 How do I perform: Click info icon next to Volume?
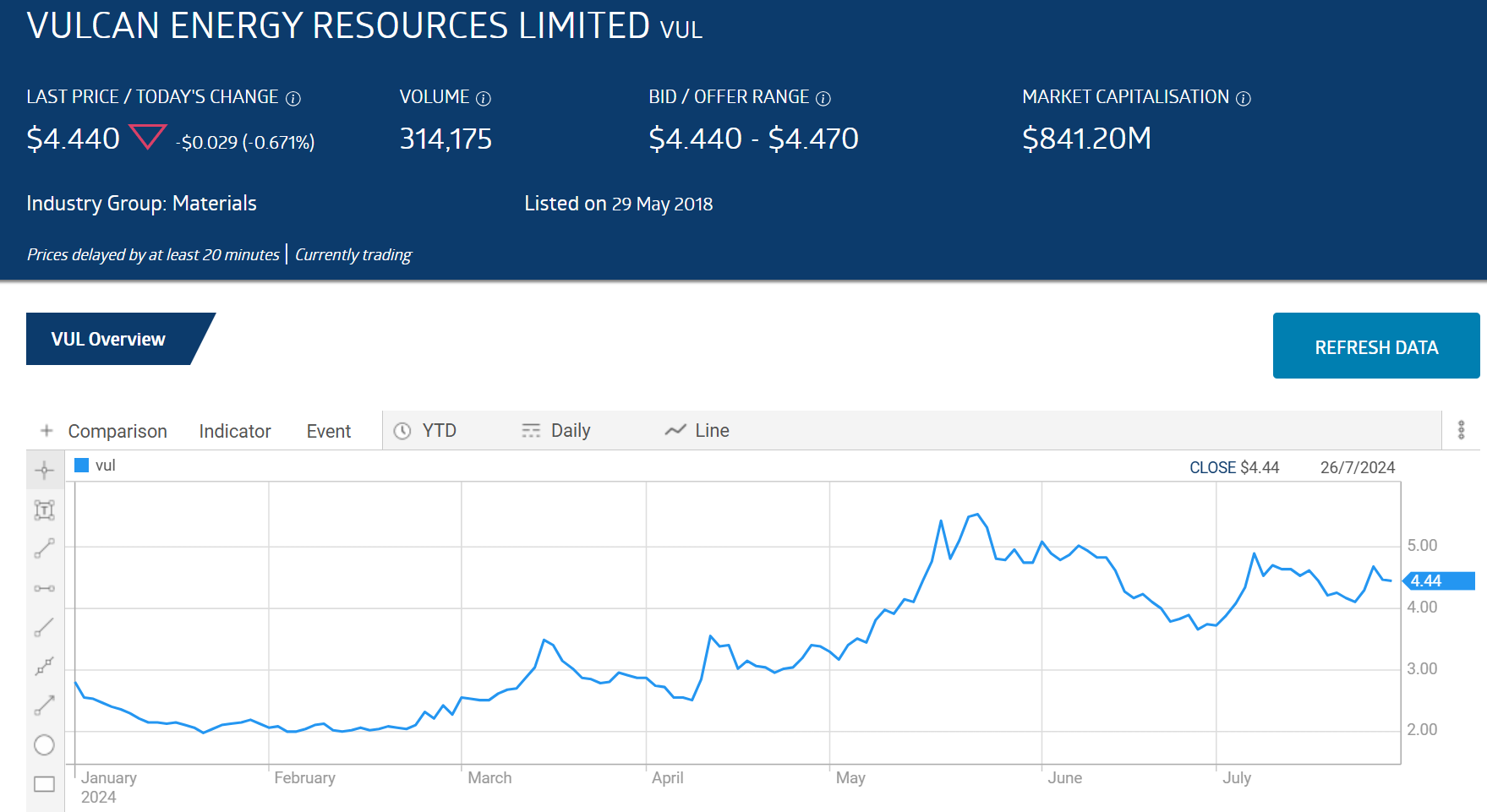point(484,99)
